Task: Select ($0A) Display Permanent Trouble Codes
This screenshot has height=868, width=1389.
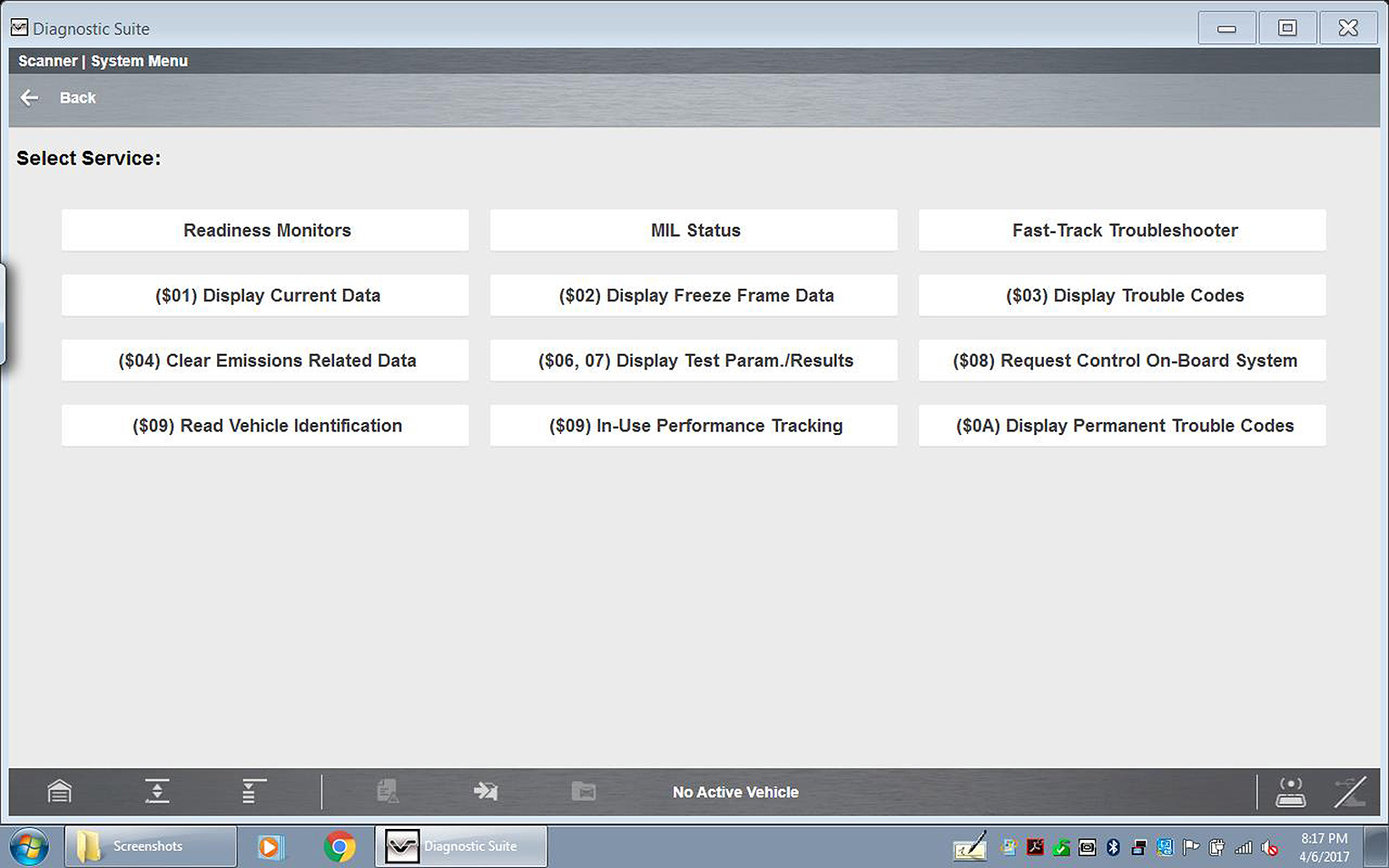Action: (x=1123, y=426)
